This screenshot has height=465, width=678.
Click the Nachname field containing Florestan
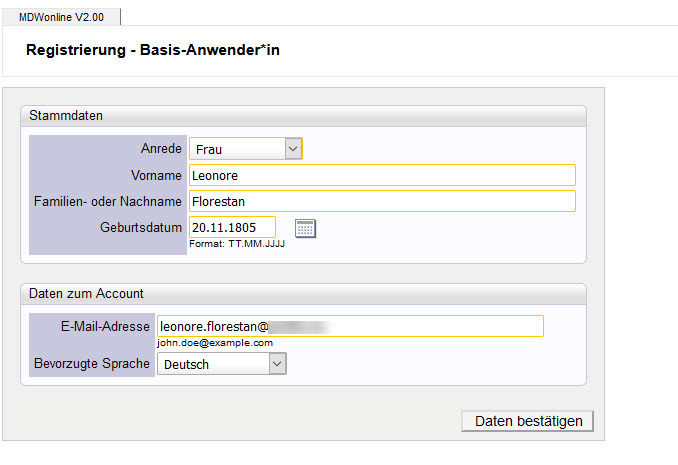tap(381, 201)
